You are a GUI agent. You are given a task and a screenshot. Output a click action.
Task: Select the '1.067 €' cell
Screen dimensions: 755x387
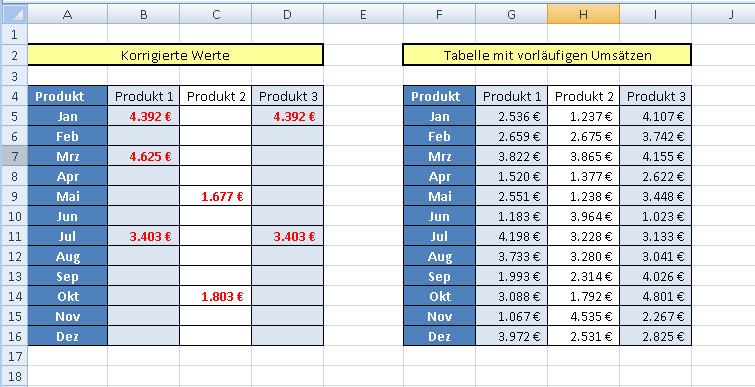pyautogui.click(x=511, y=316)
